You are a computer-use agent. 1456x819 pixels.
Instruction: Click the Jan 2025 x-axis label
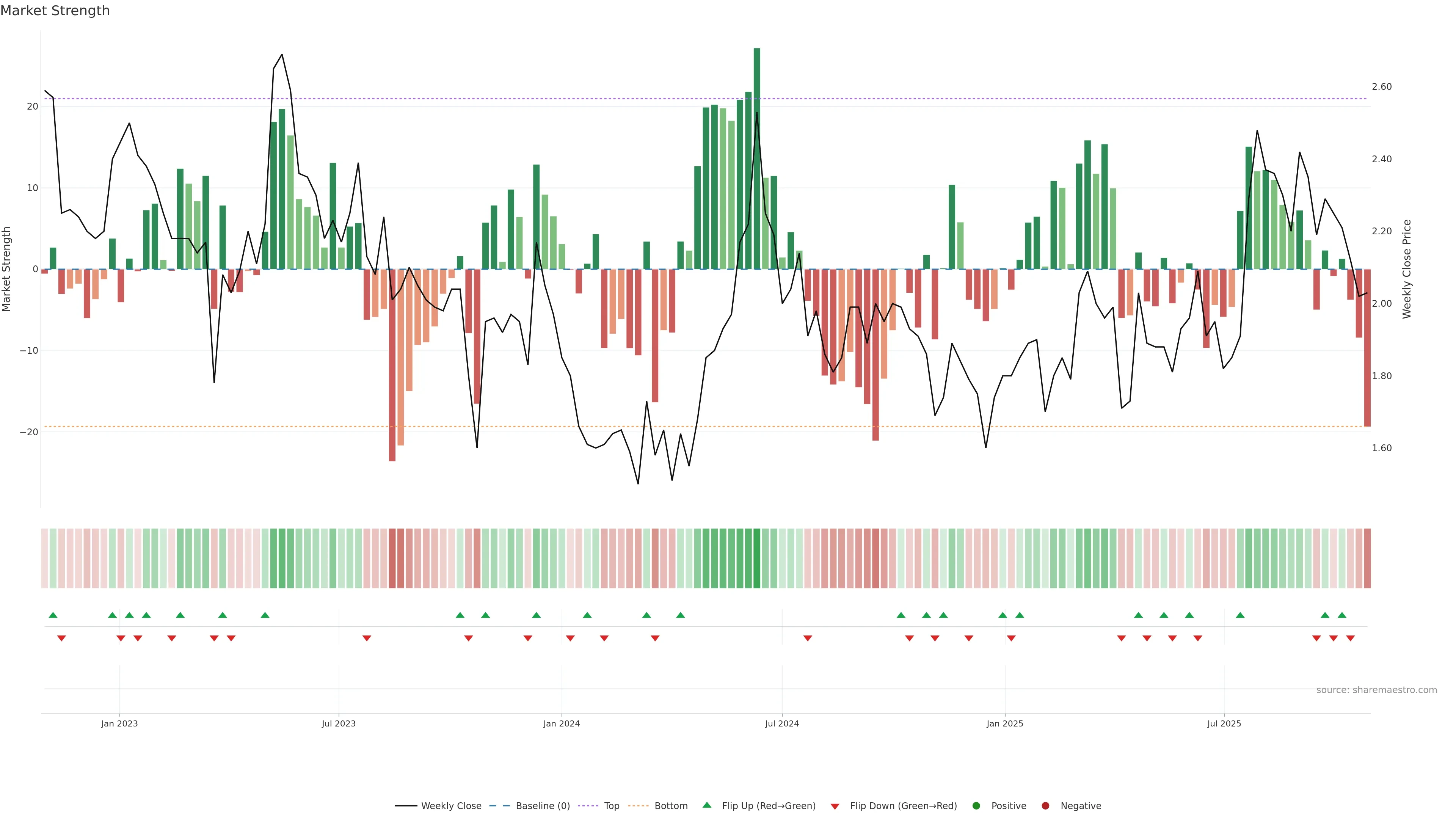point(1004,723)
